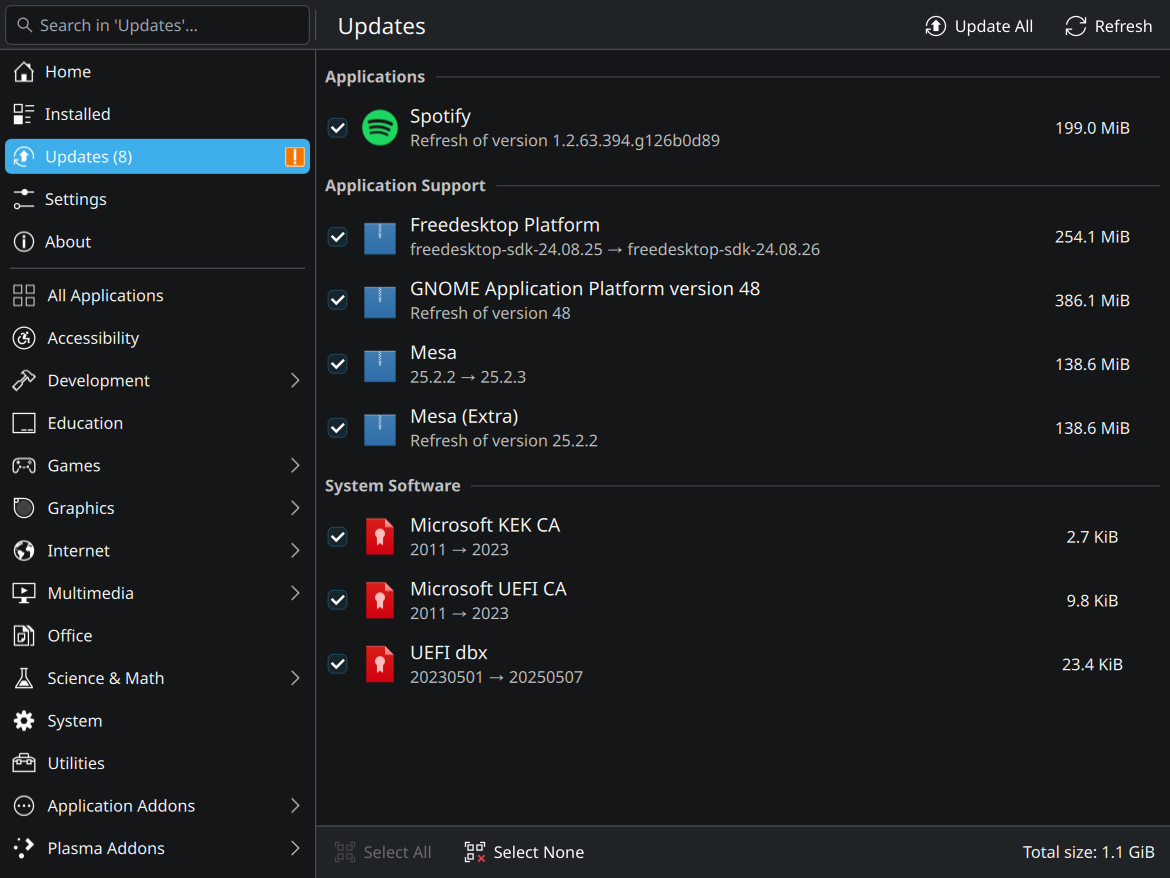Screen dimensions: 1170x878
Task: Click the Utilities toolbox icon
Action: click(24, 763)
